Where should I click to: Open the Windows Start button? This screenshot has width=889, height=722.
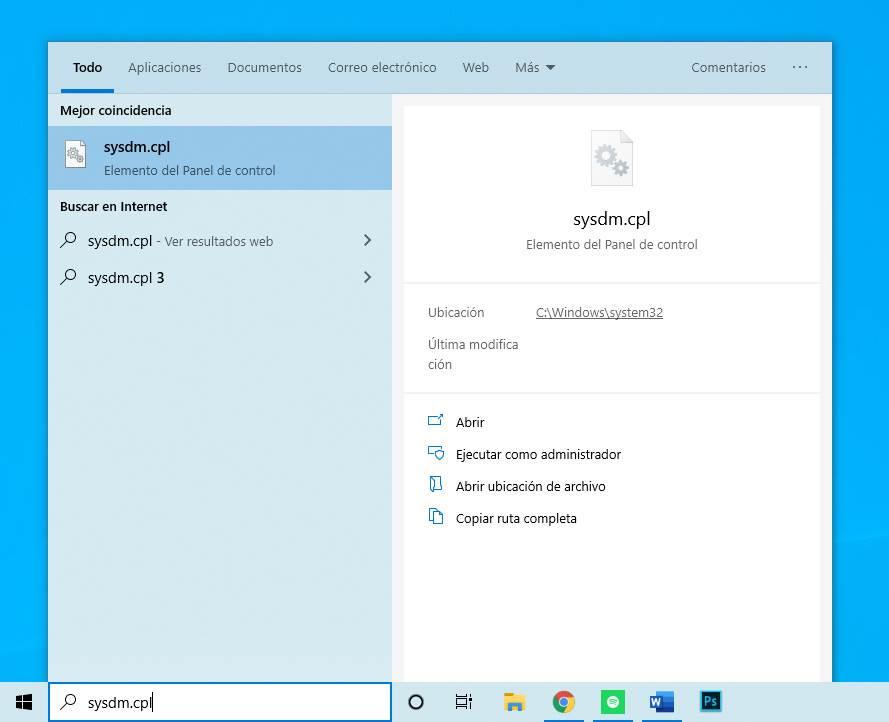pyautogui.click(x=24, y=702)
